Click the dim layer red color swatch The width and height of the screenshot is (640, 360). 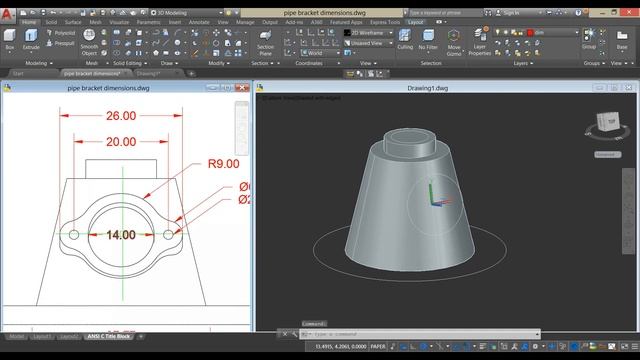[x=530, y=32]
